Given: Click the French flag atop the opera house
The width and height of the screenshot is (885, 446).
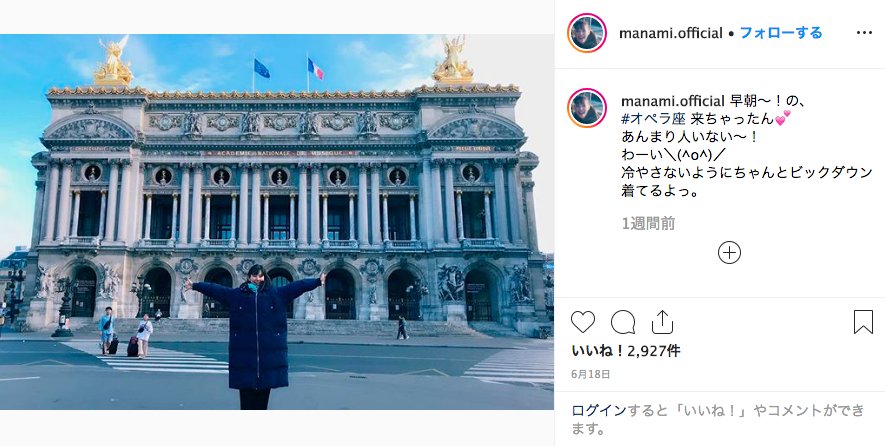Looking at the screenshot, I should click(x=315, y=69).
